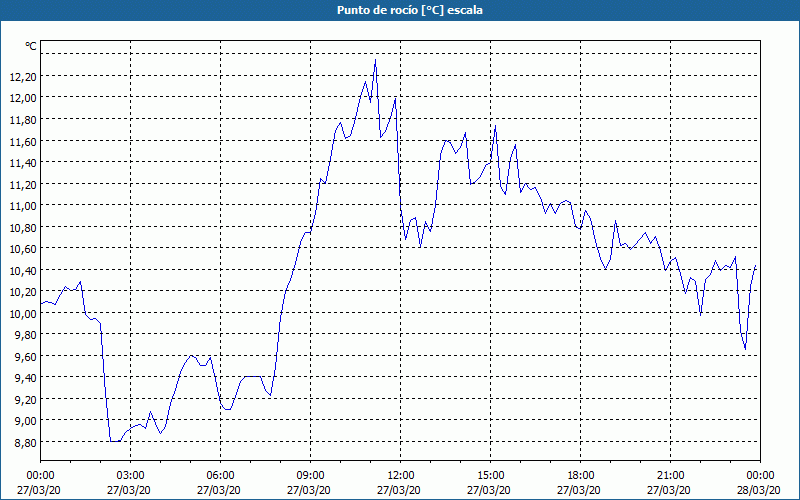
Task: Click the 10,60 y-axis label
Action: click(23, 249)
